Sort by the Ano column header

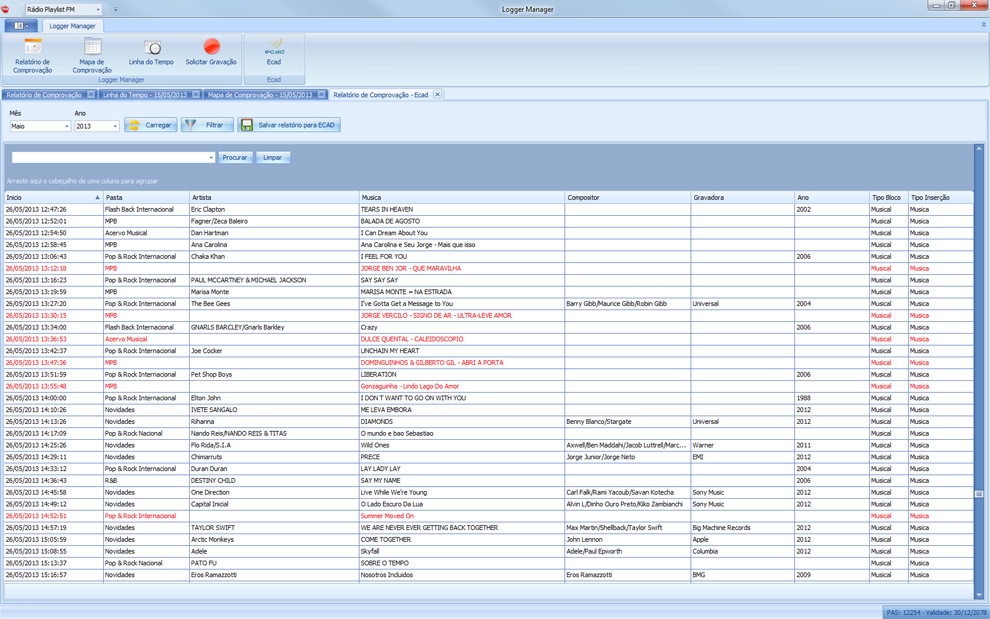[x=832, y=198]
